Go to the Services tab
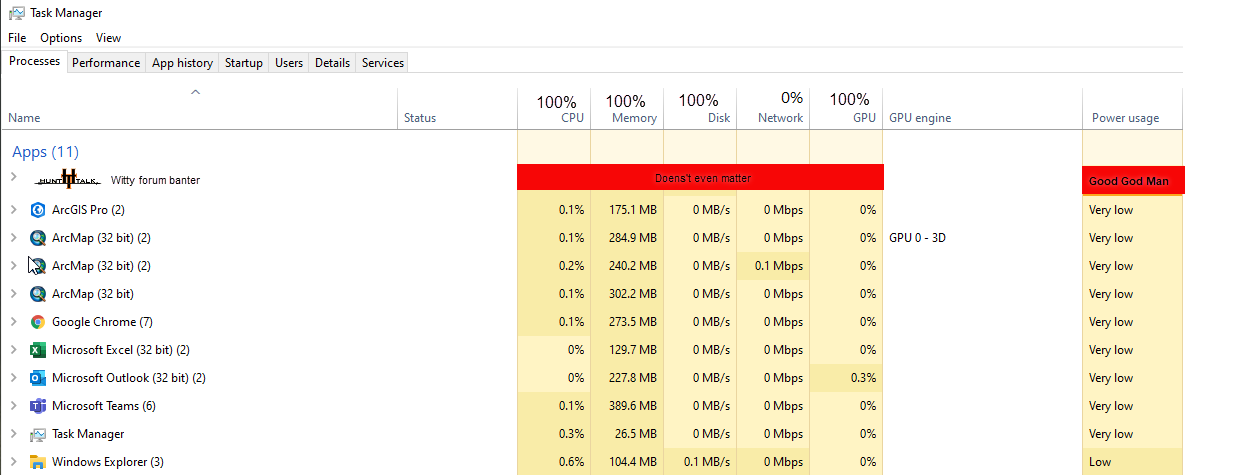The height and width of the screenshot is (475, 1241). click(x=383, y=63)
